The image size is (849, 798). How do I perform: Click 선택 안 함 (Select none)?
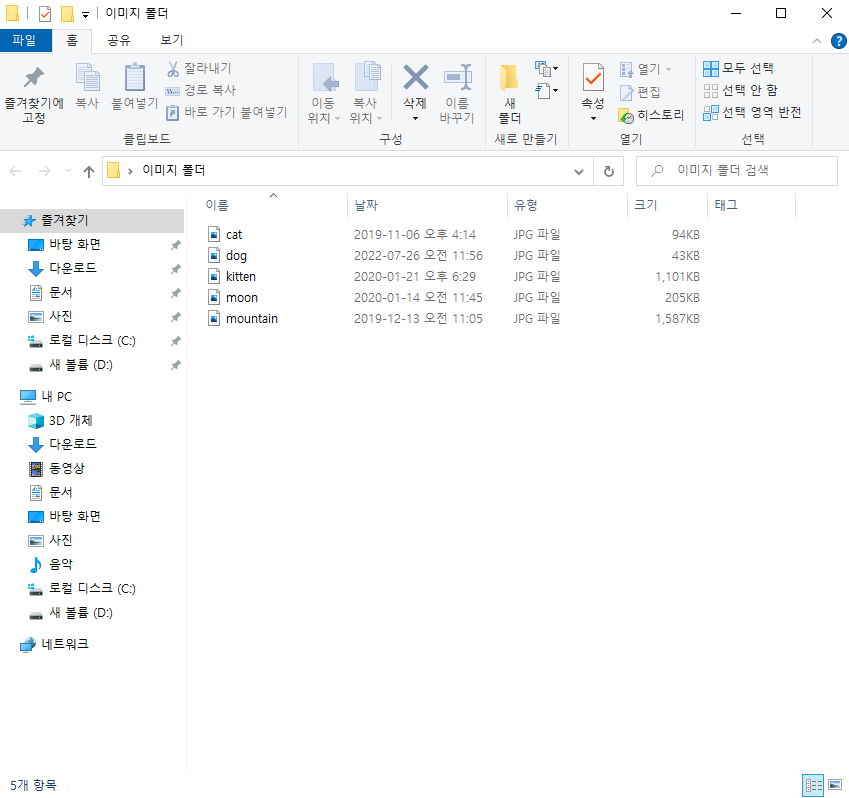(x=740, y=90)
